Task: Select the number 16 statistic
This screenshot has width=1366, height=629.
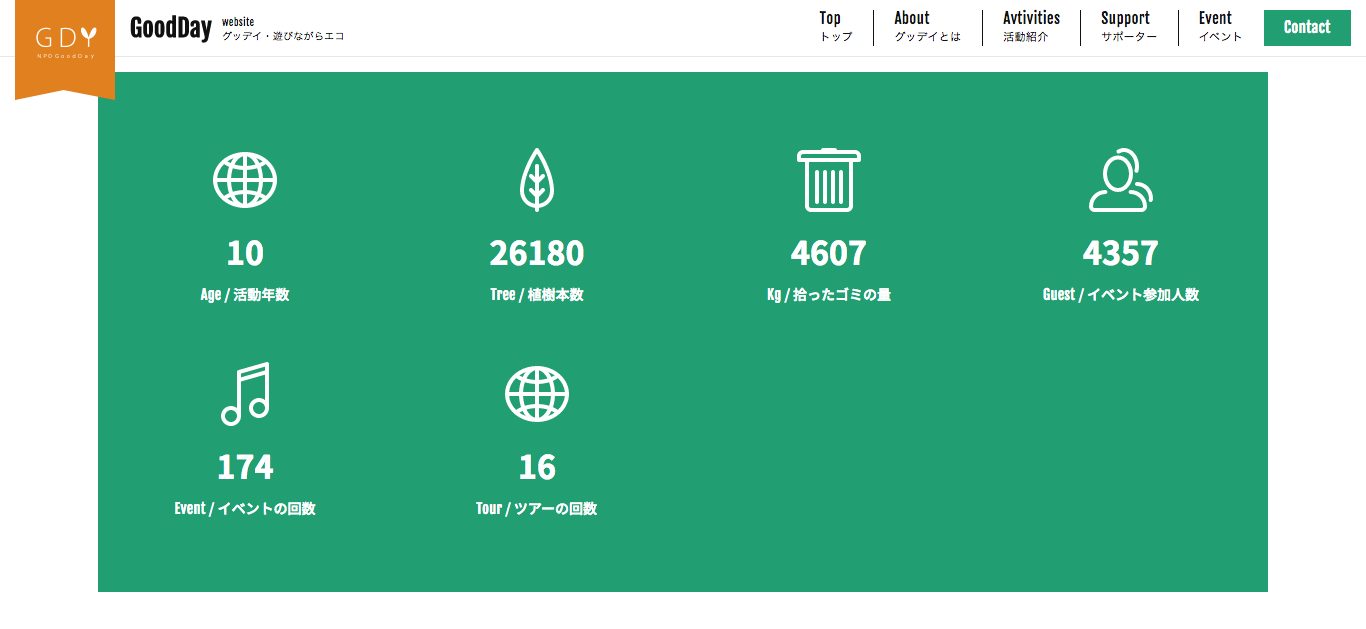Action: pos(537,467)
